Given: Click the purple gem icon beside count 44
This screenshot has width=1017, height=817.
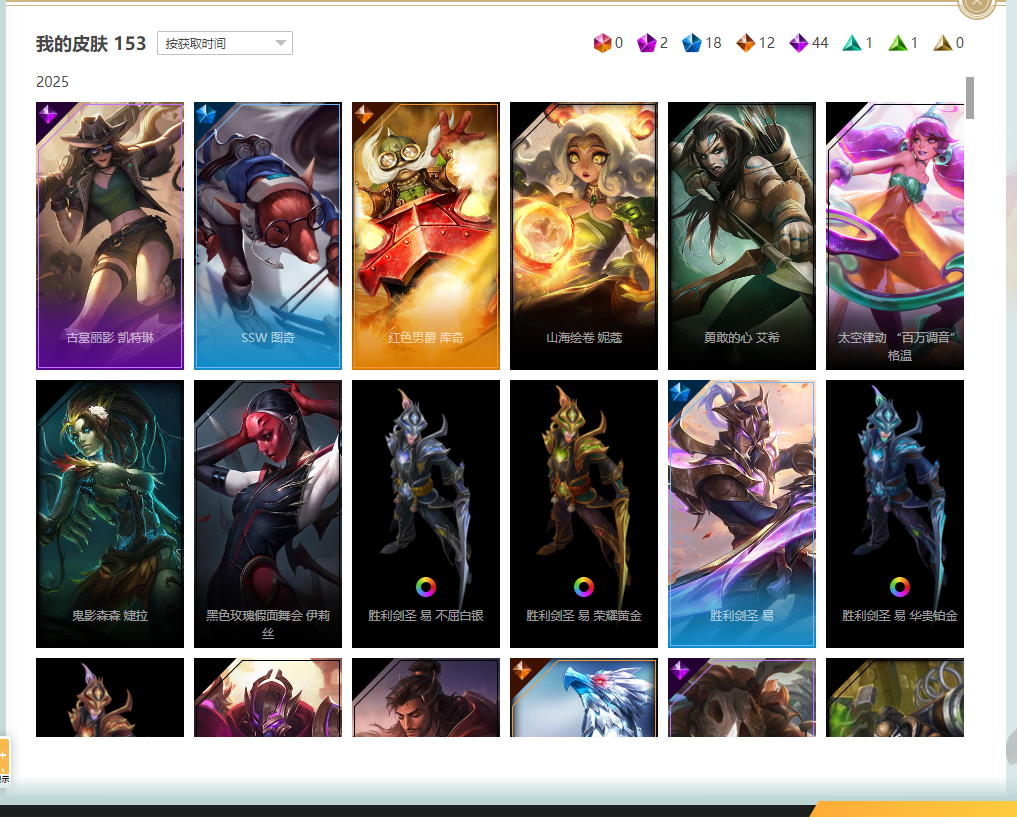Looking at the screenshot, I should click(798, 43).
